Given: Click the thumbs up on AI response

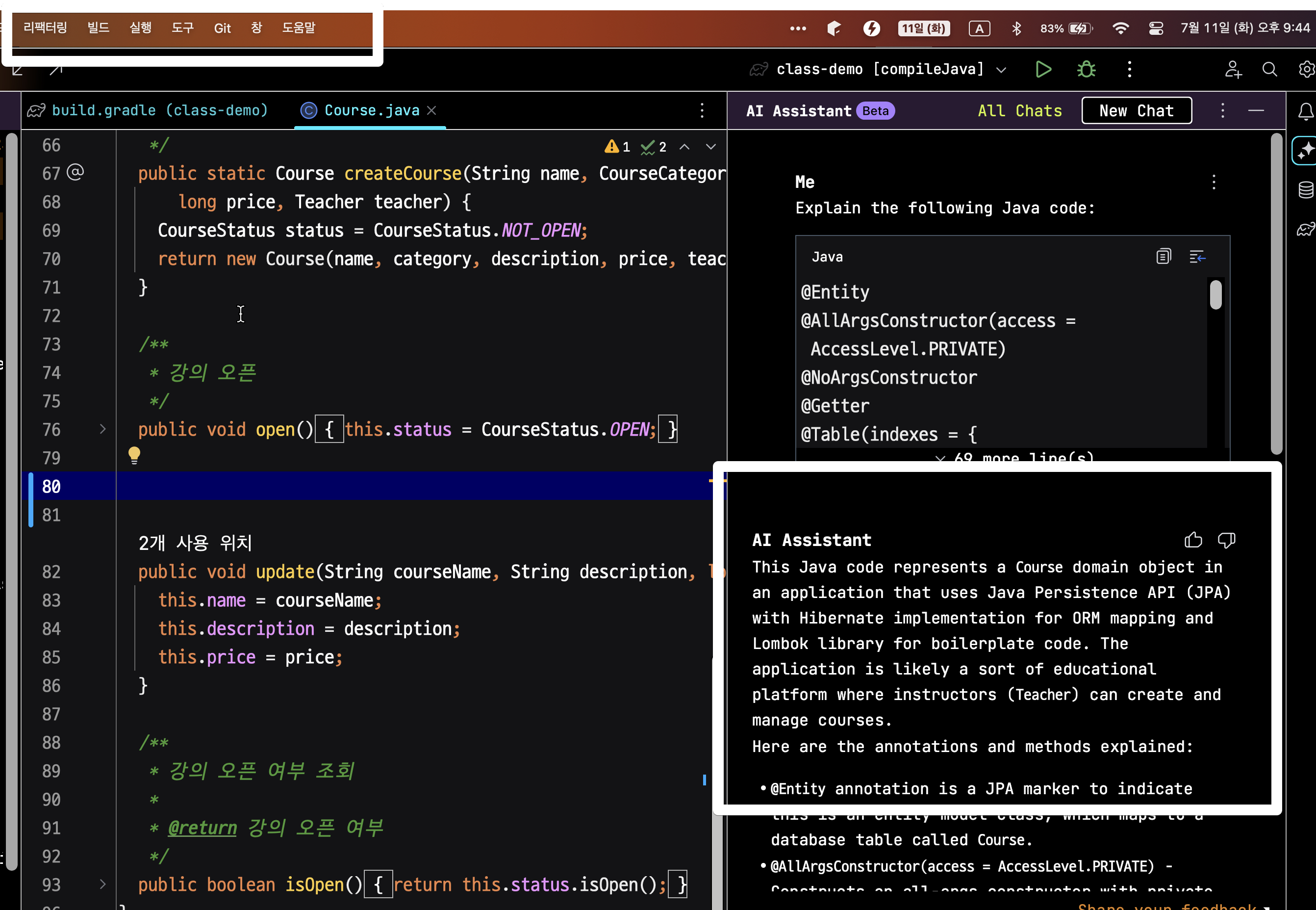Looking at the screenshot, I should [1193, 540].
